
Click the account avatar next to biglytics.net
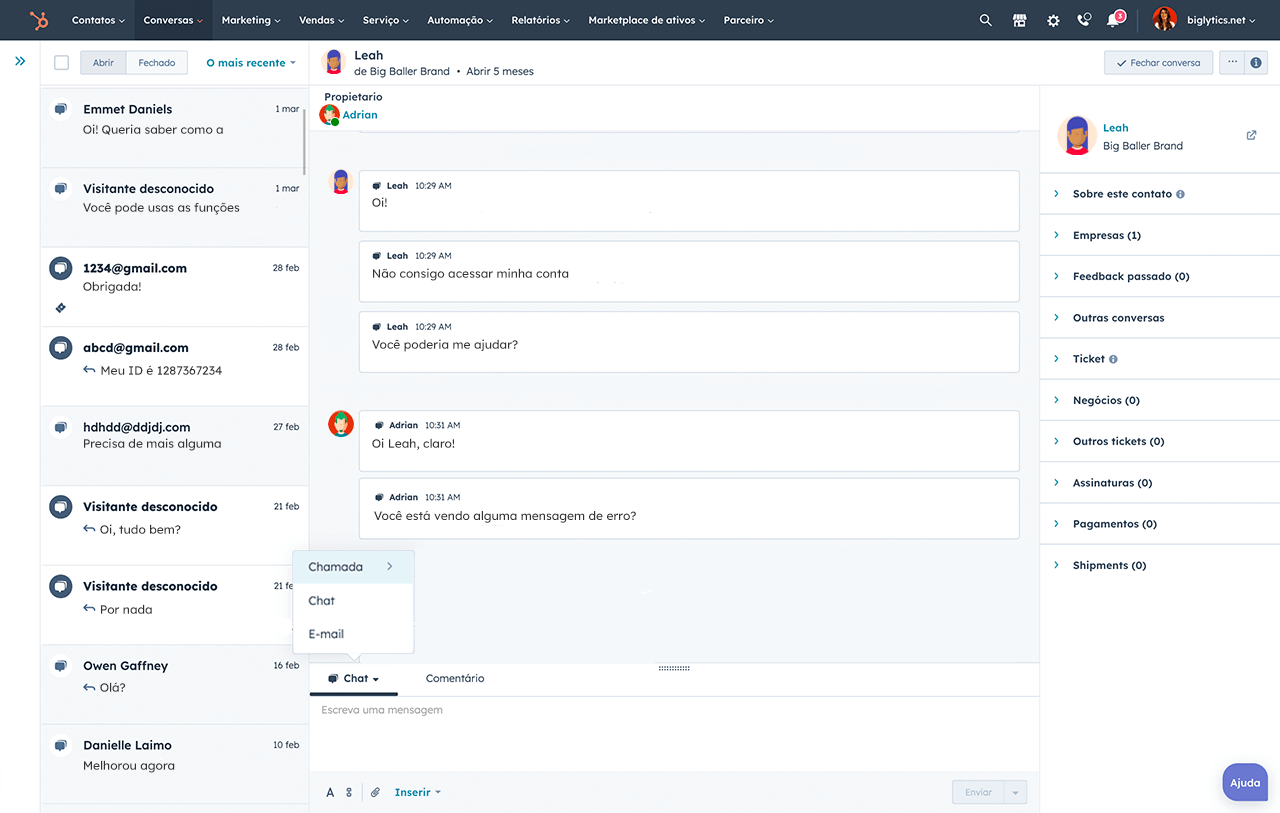pos(1164,20)
